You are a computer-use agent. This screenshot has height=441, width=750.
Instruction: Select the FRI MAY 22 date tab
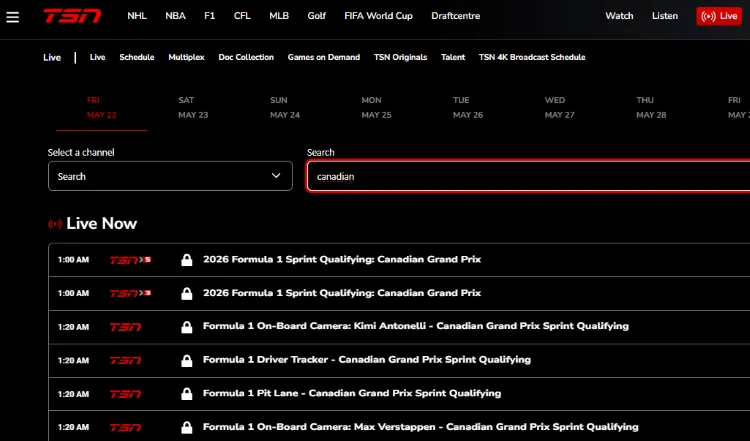(101, 108)
